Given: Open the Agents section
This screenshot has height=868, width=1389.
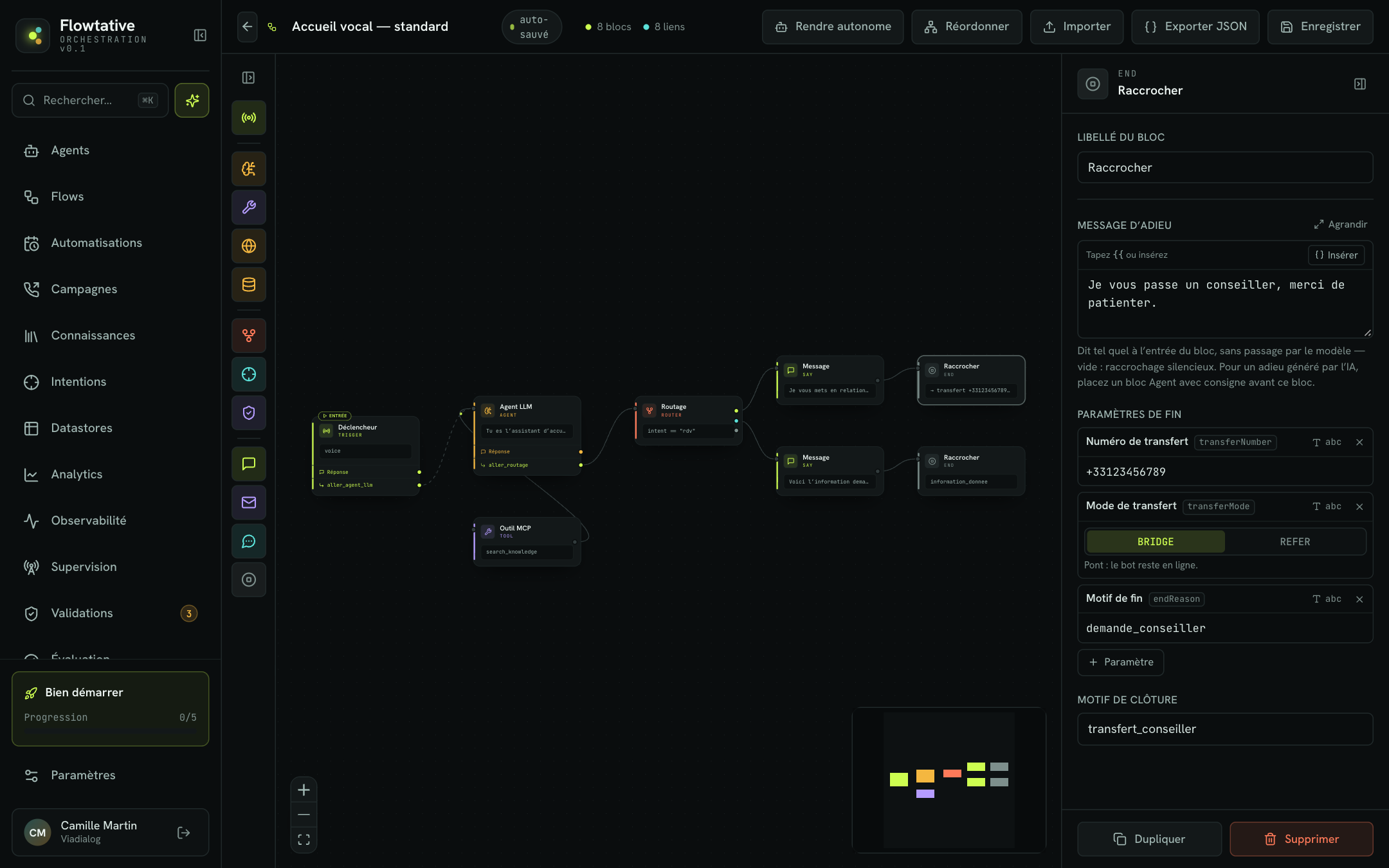Looking at the screenshot, I should [x=111, y=150].
